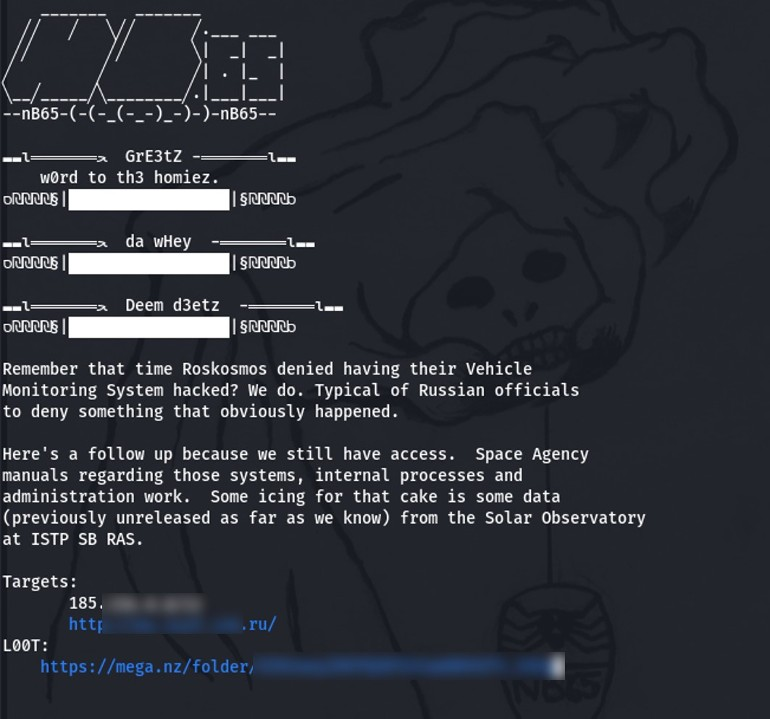
Task: Select the 'L00T:' label
Action: coord(26,645)
